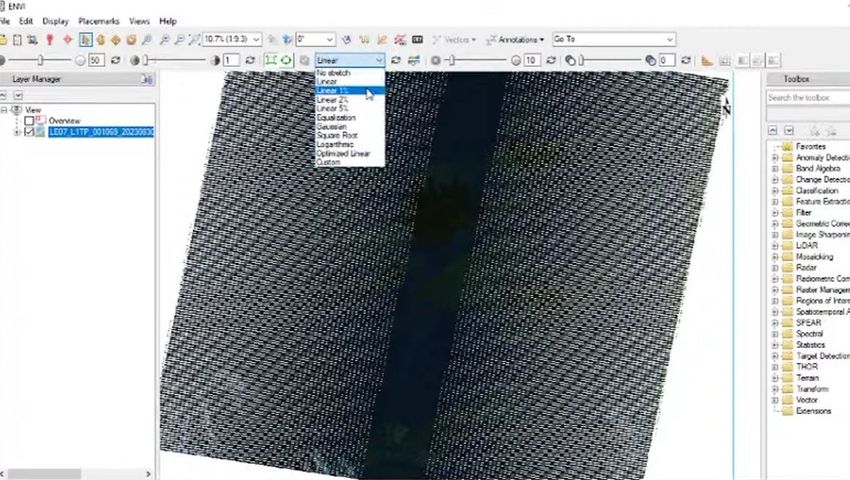
Task: Open the Go To dropdown
Action: point(668,40)
